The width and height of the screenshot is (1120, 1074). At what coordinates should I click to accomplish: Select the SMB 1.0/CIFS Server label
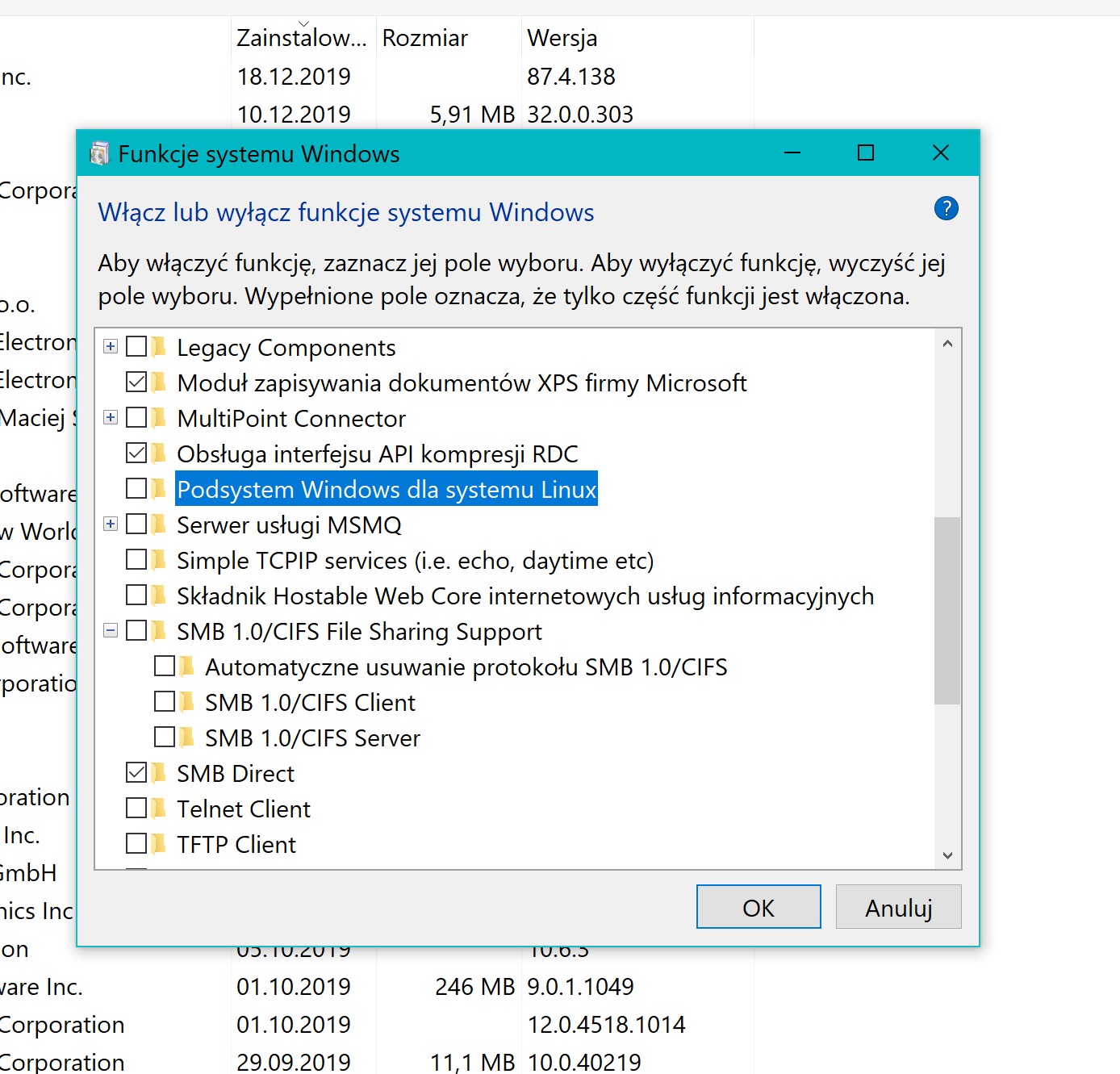pyautogui.click(x=313, y=738)
